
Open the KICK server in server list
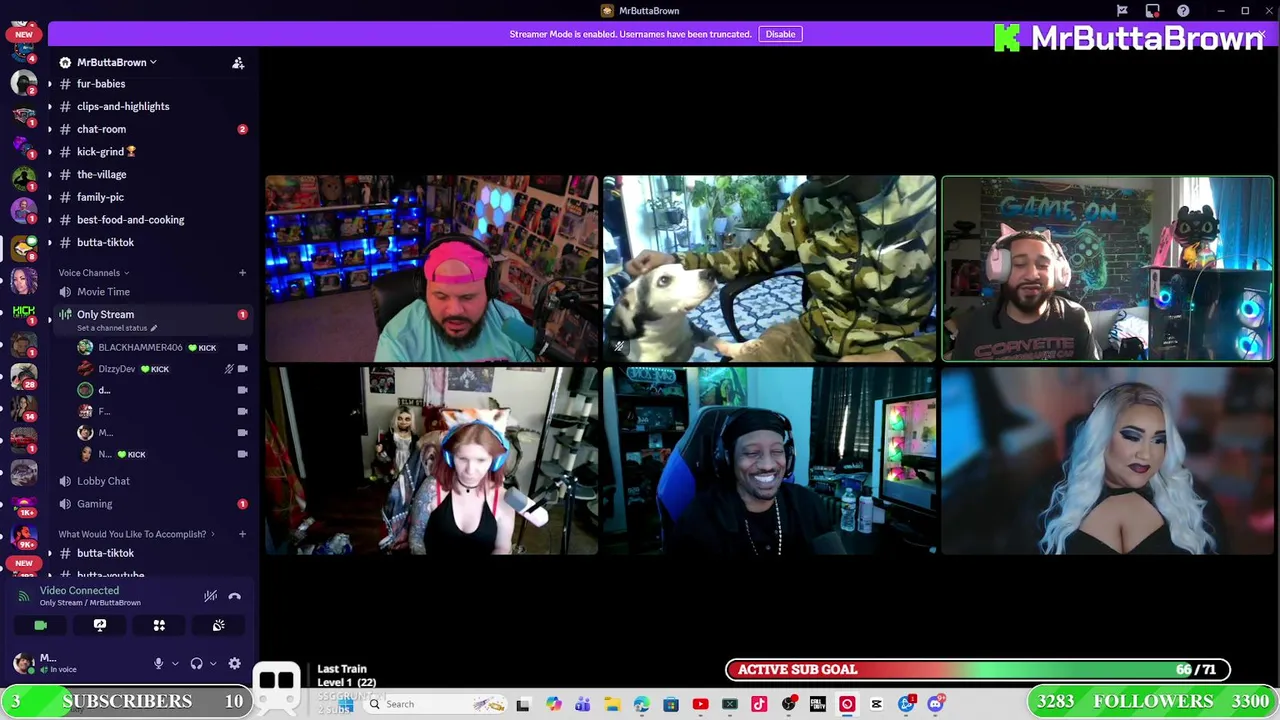[24, 313]
